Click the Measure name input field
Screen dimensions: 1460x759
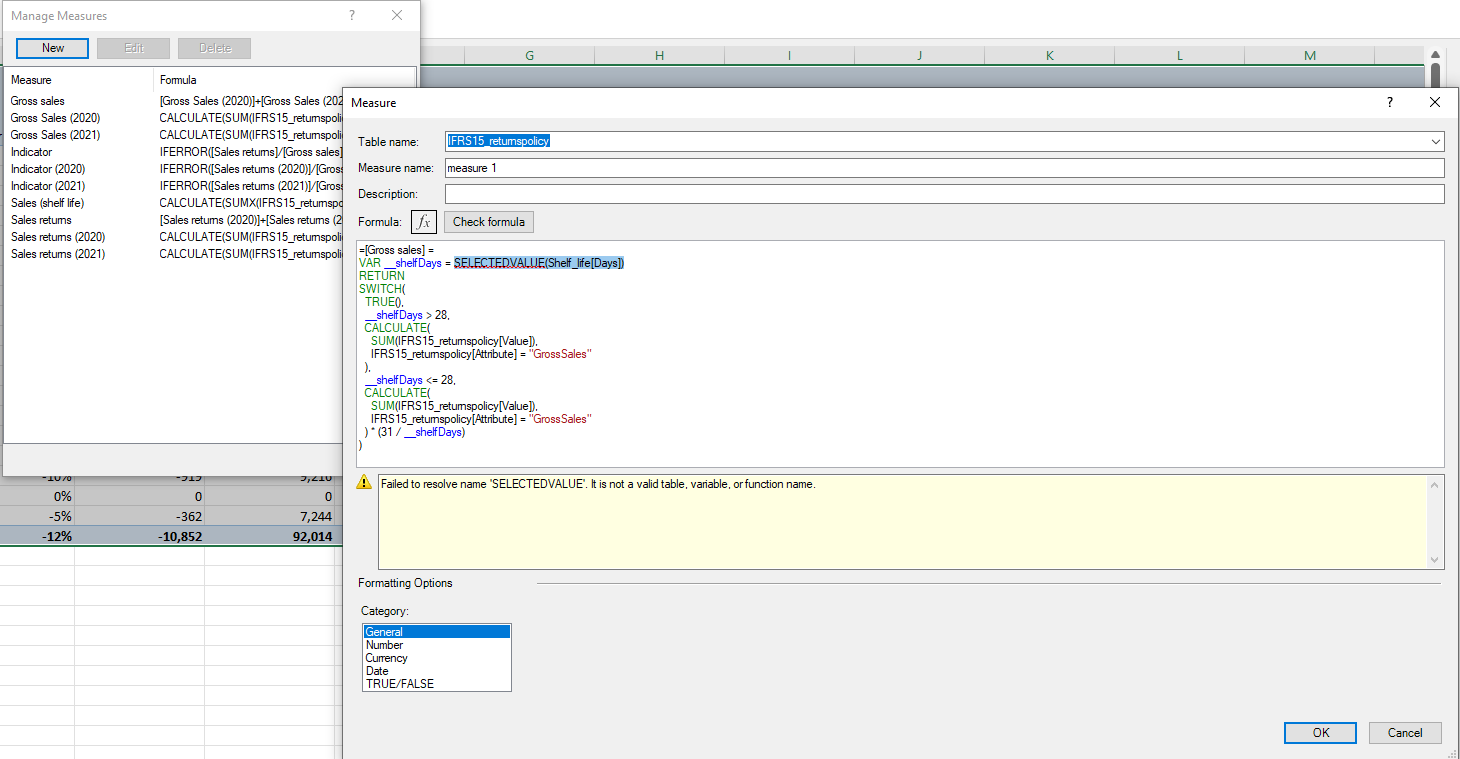[944, 168]
